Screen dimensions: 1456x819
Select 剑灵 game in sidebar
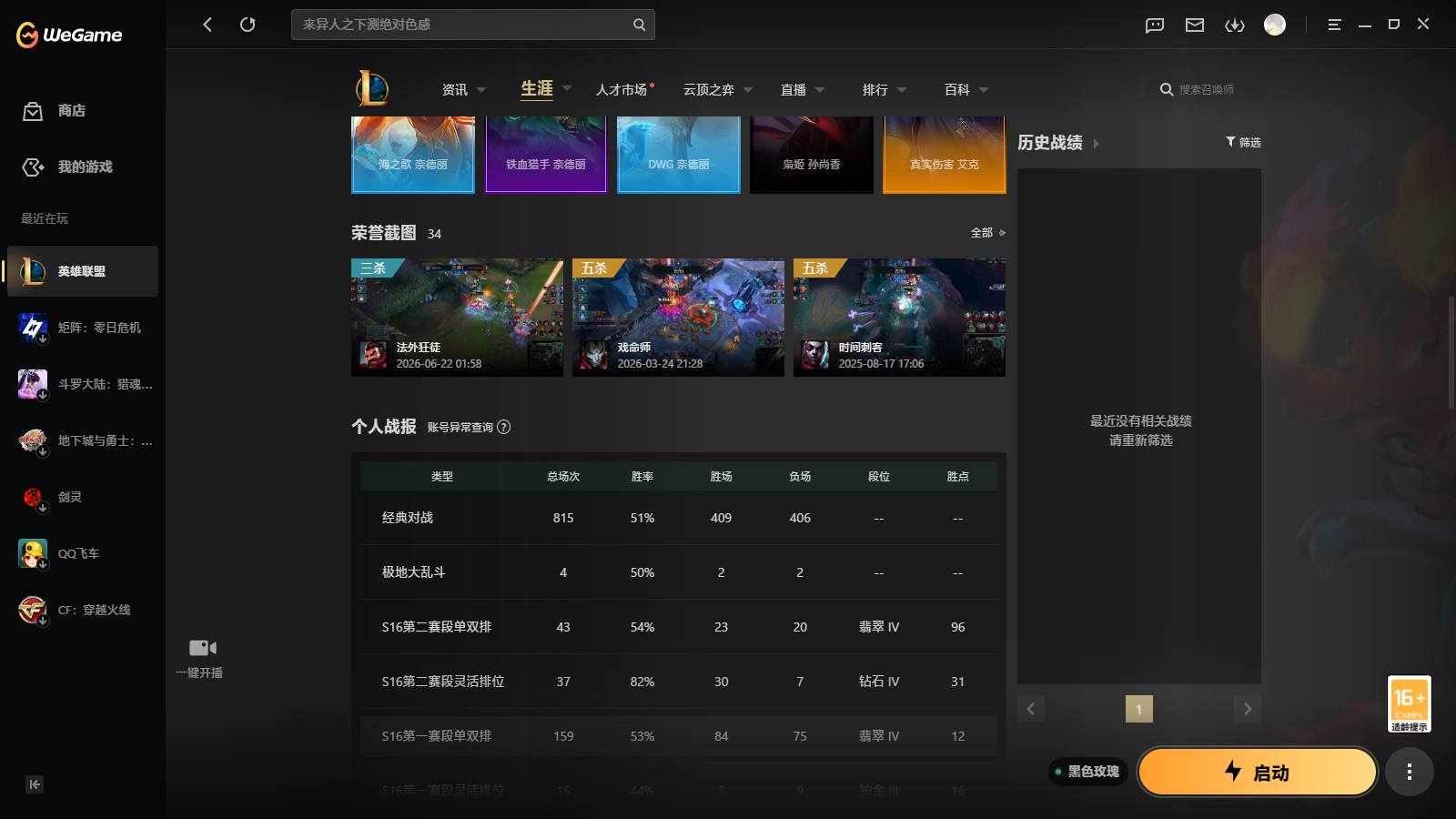coord(83,497)
